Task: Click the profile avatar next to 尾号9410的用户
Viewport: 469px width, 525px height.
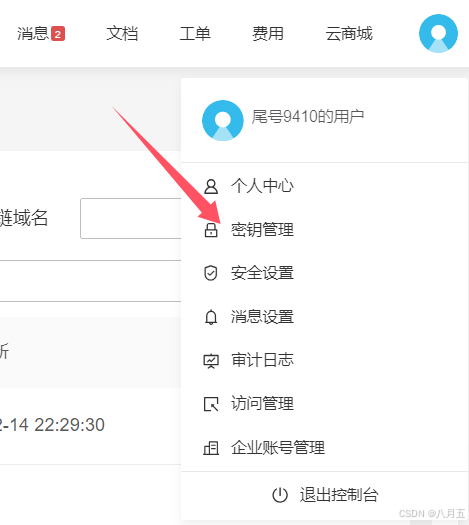Action: 223,120
